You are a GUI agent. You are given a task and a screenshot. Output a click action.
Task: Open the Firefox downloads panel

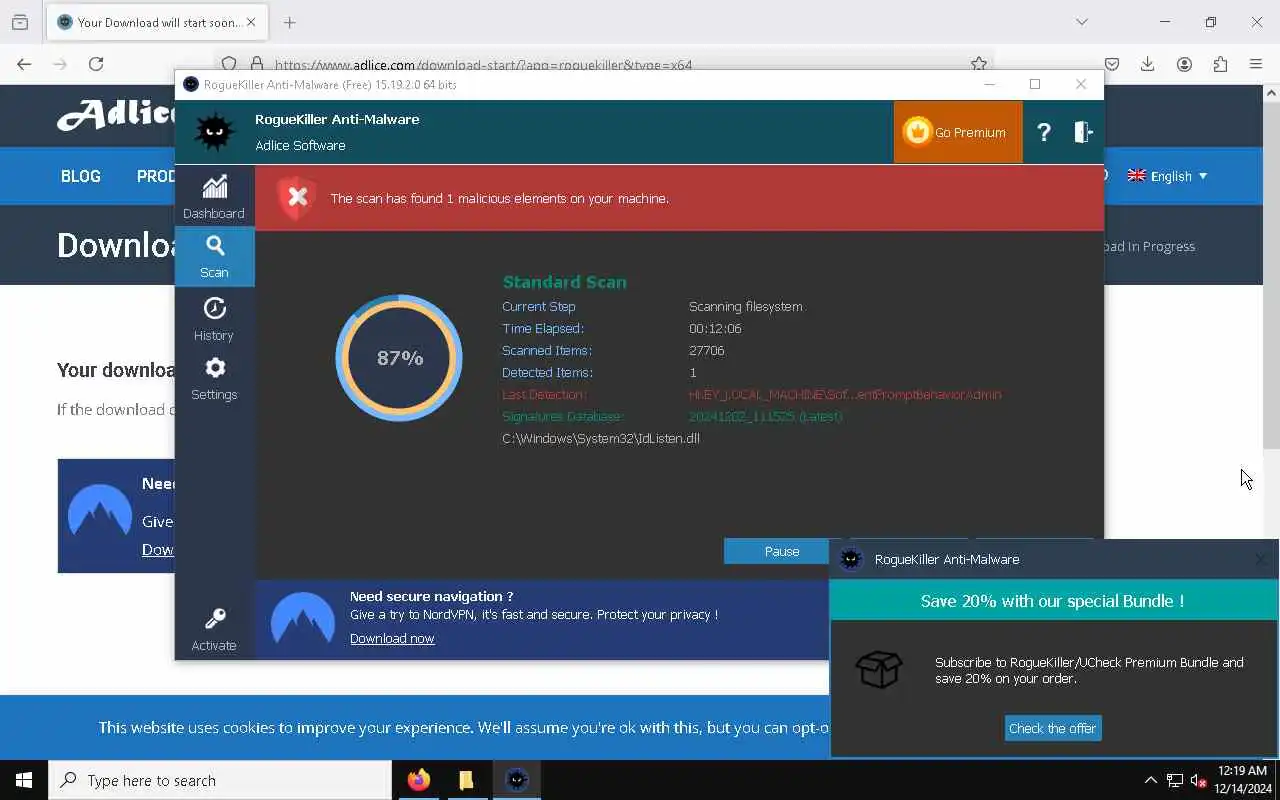[1148, 64]
